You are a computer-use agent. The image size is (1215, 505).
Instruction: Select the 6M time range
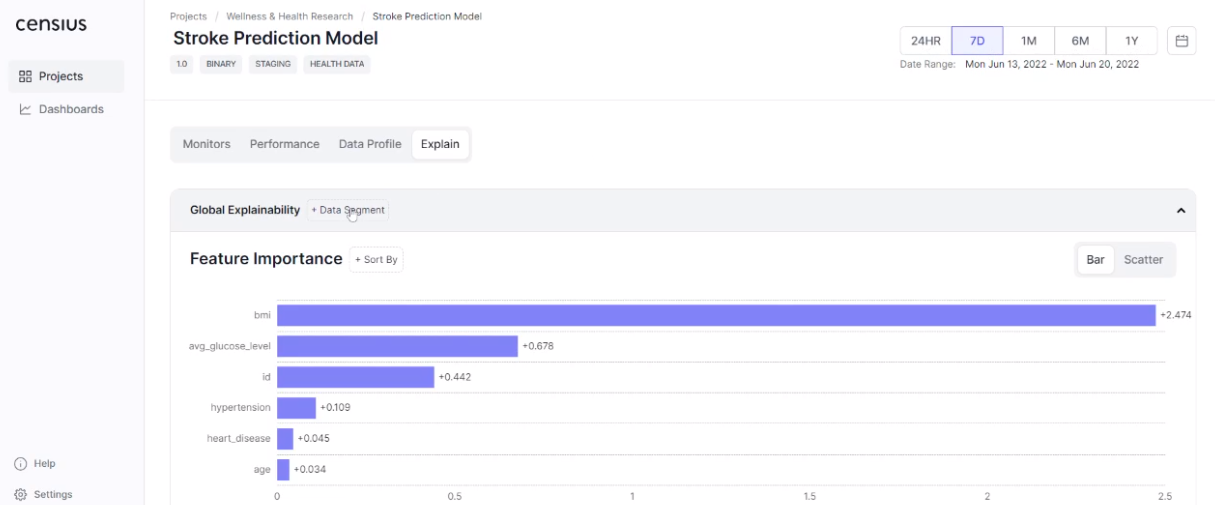click(1080, 41)
